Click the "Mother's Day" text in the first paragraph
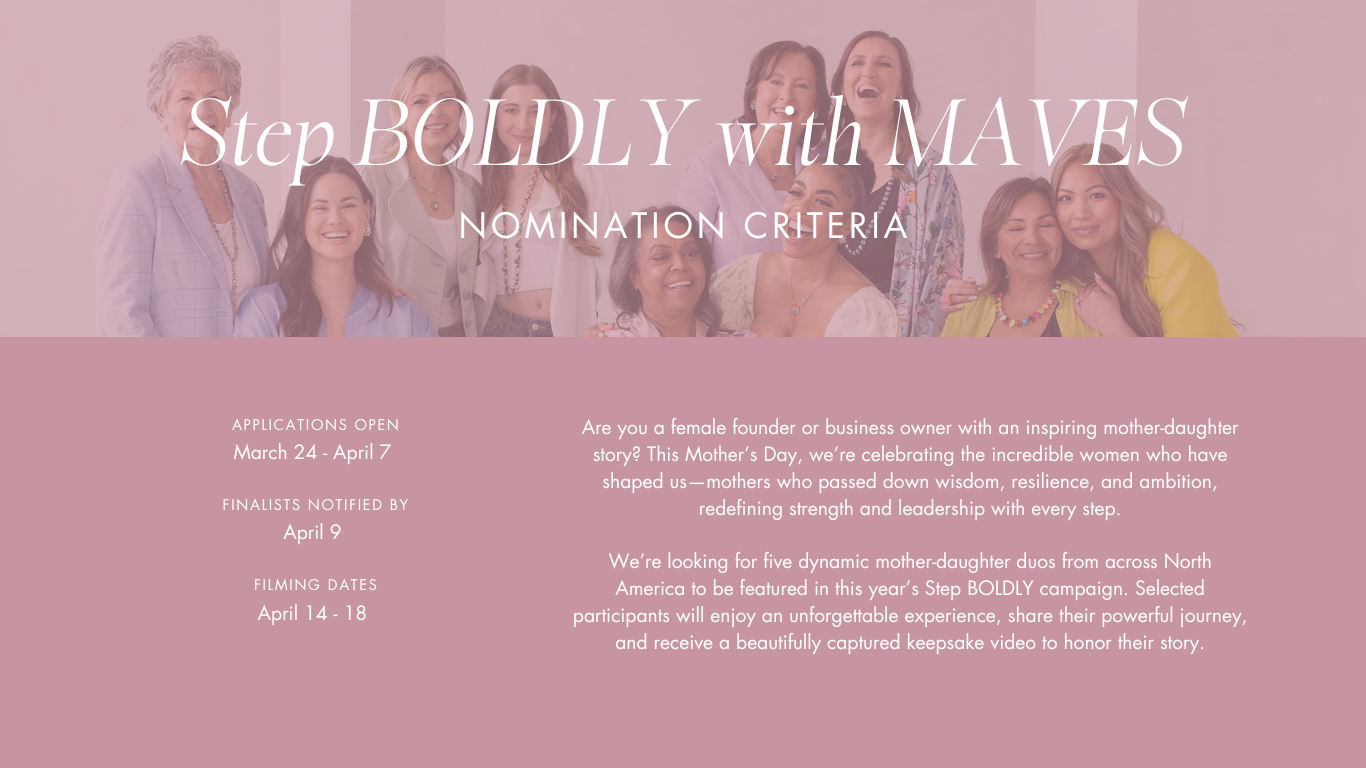 click(742, 455)
